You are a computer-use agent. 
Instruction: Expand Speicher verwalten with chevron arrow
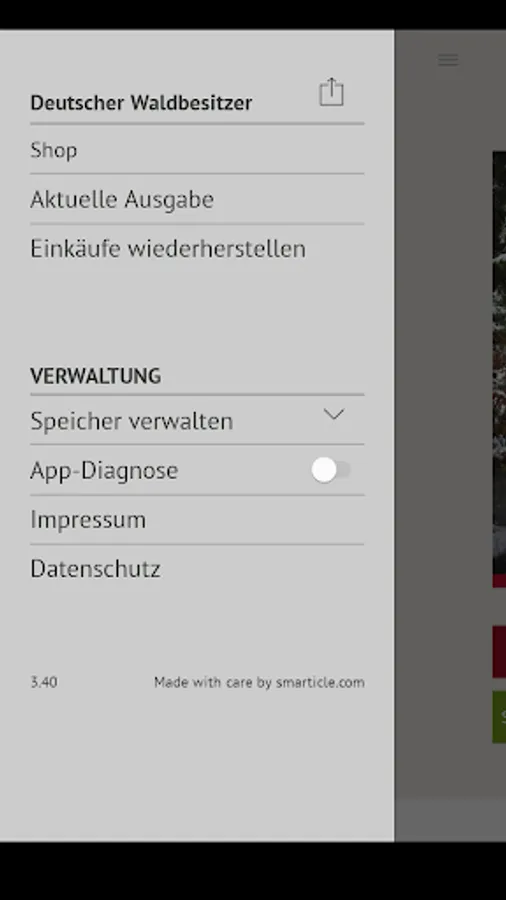333,414
